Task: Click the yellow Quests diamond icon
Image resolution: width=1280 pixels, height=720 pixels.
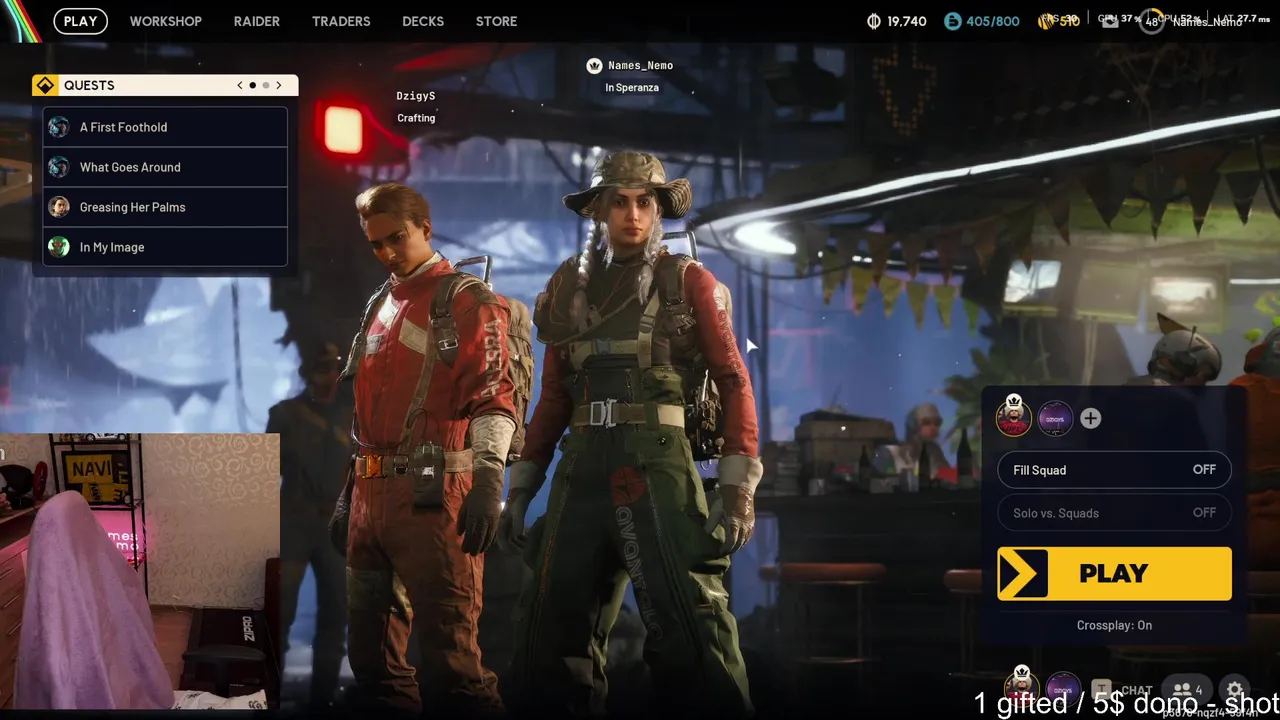Action: tap(45, 85)
